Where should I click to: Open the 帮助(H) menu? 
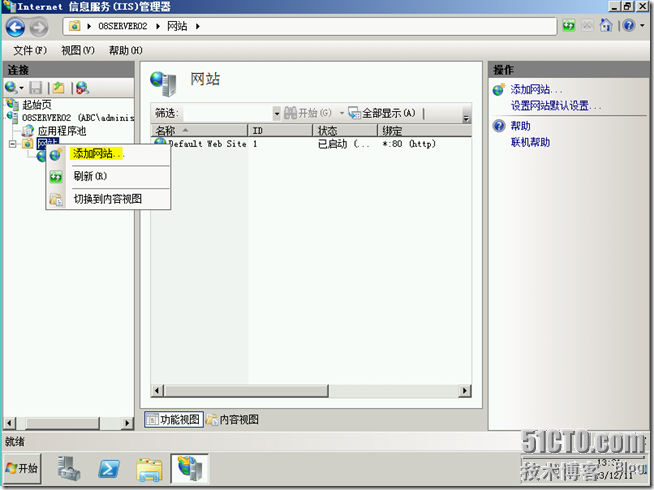[126, 50]
